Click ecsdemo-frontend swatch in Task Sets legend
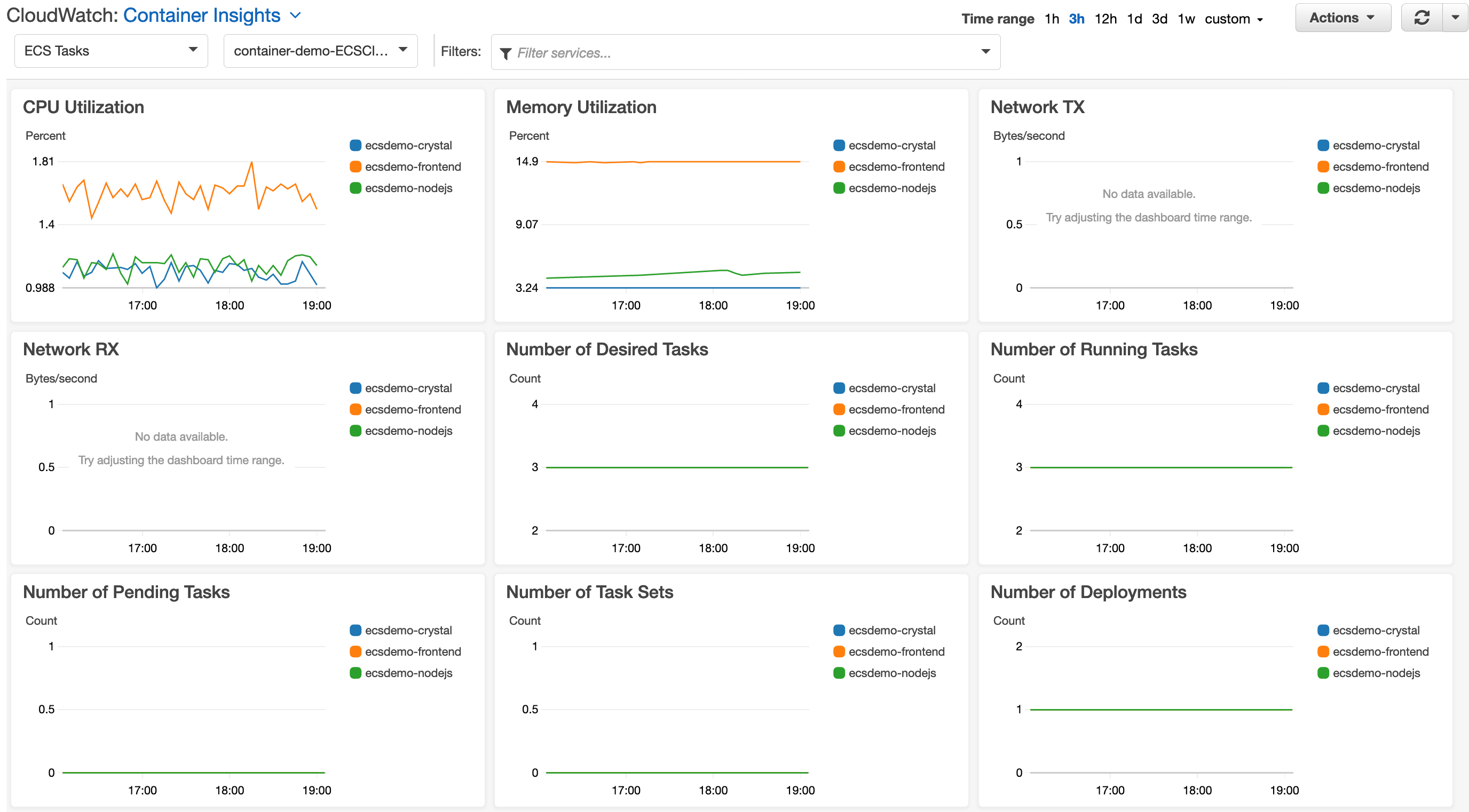 pos(839,651)
